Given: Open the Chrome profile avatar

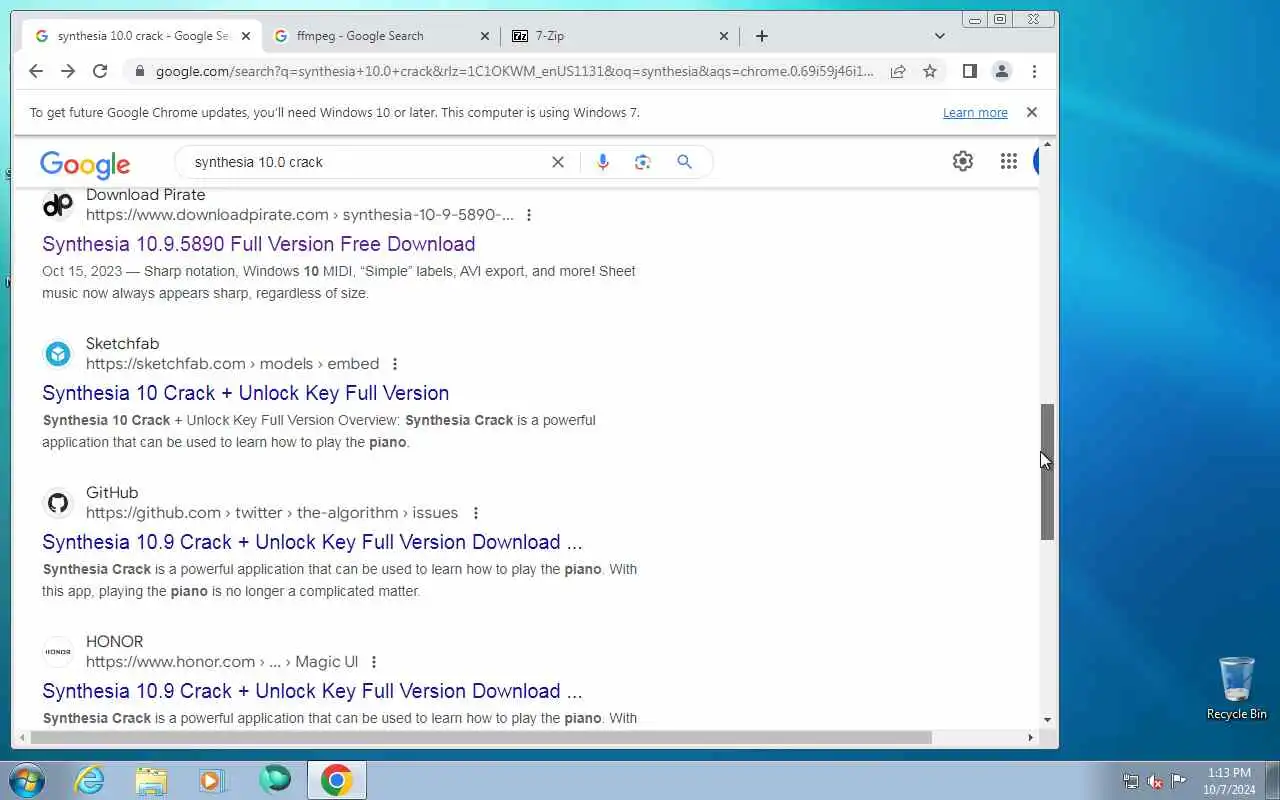Looking at the screenshot, I should tap(1001, 71).
